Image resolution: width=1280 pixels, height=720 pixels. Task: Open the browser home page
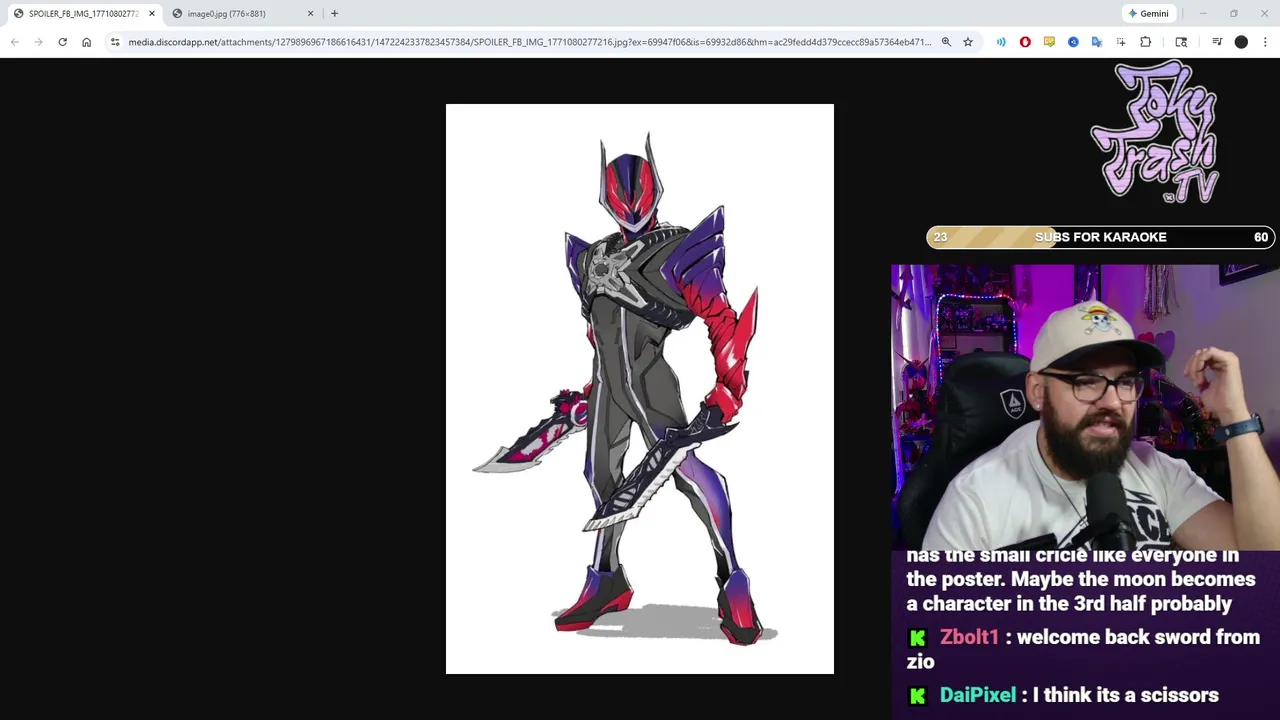(86, 42)
